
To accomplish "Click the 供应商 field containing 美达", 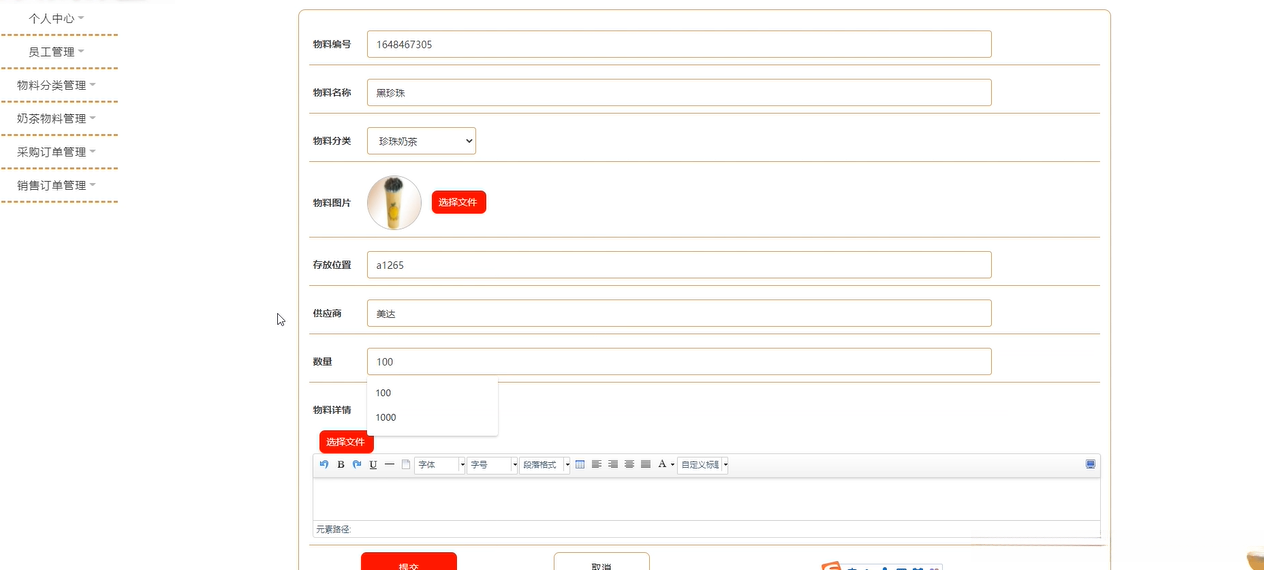I will tap(679, 313).
